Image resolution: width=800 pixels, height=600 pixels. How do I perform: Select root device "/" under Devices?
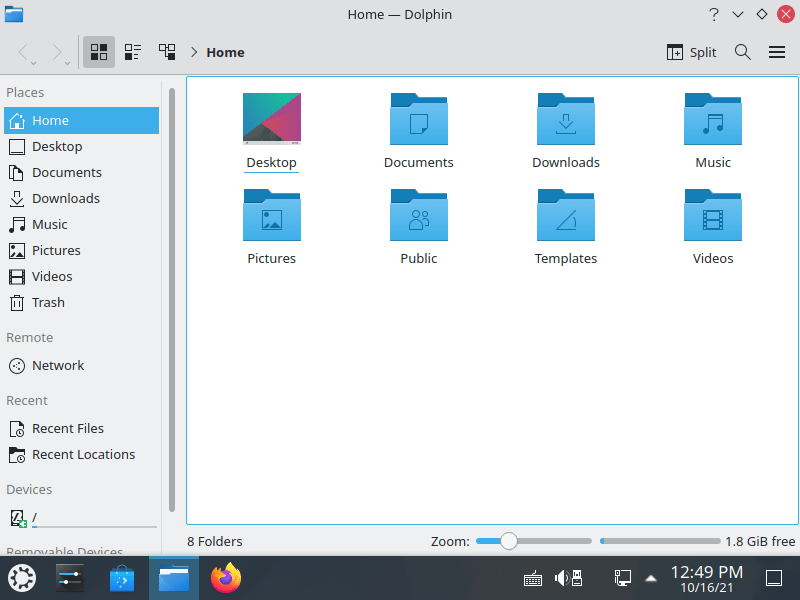pos(82,518)
